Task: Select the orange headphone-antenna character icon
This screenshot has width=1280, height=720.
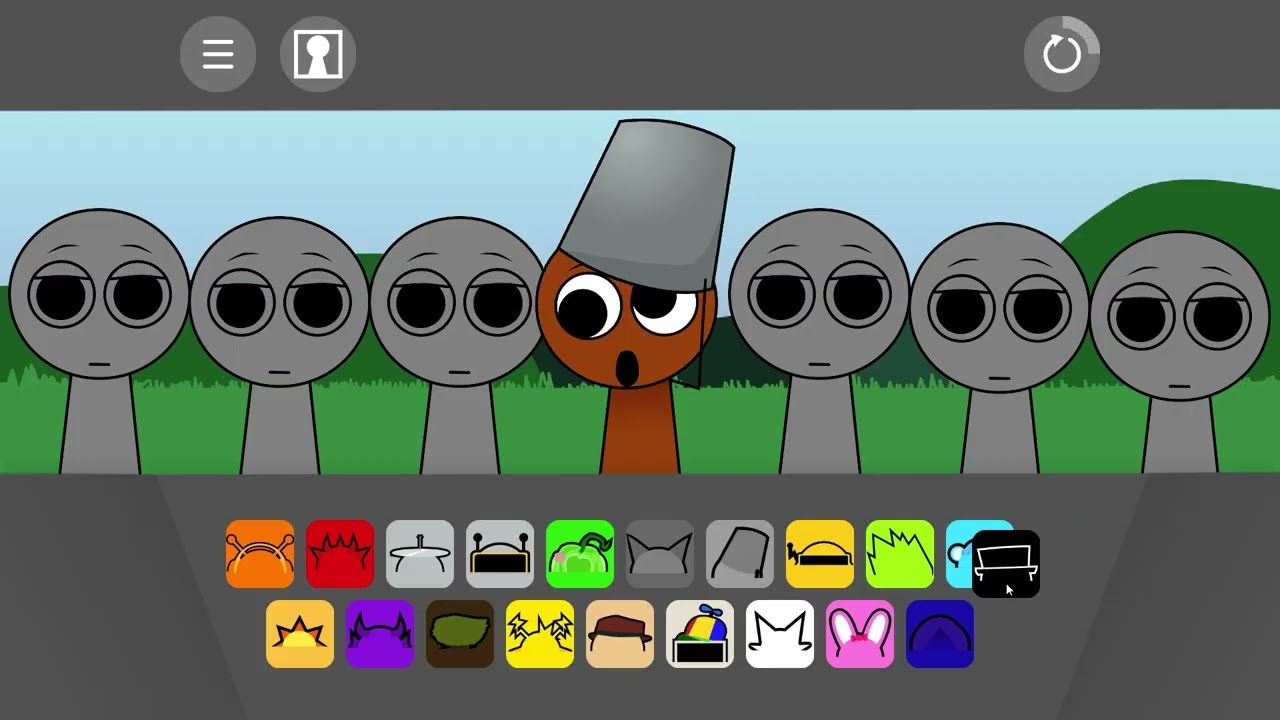Action: pos(260,554)
